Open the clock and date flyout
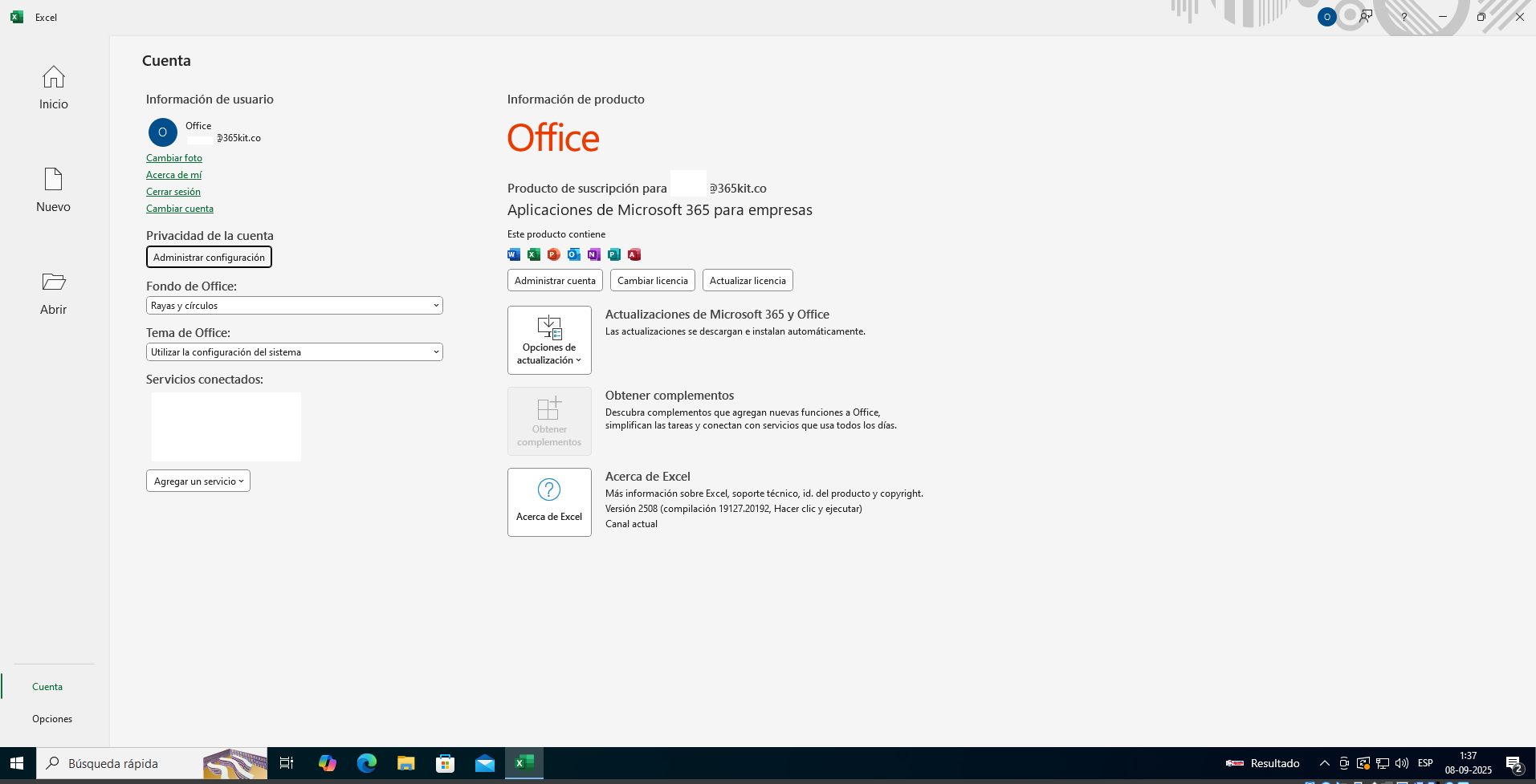Screen dimensions: 1536x784 coord(1469,763)
